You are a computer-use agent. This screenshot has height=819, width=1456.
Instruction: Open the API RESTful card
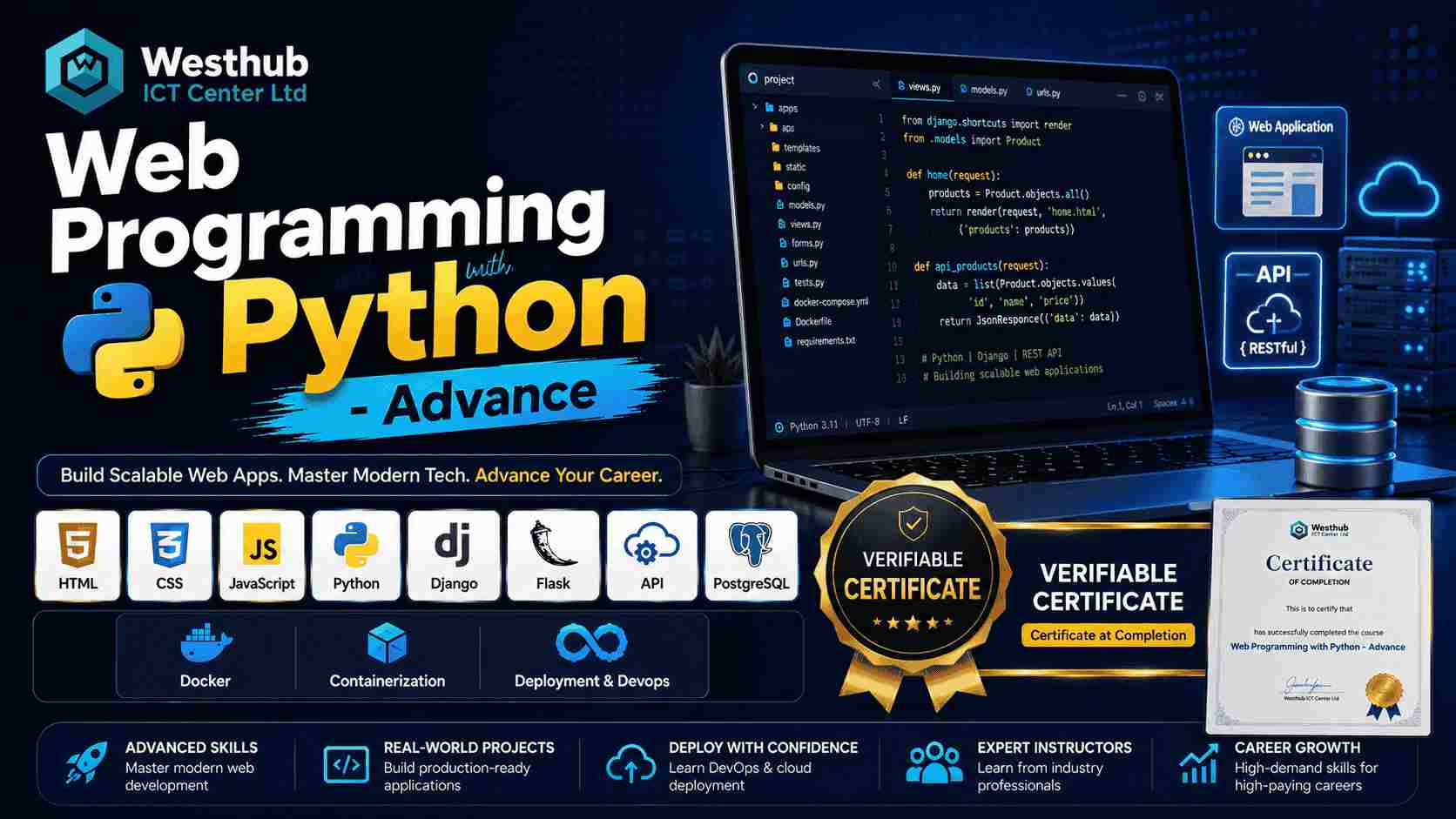[1273, 311]
